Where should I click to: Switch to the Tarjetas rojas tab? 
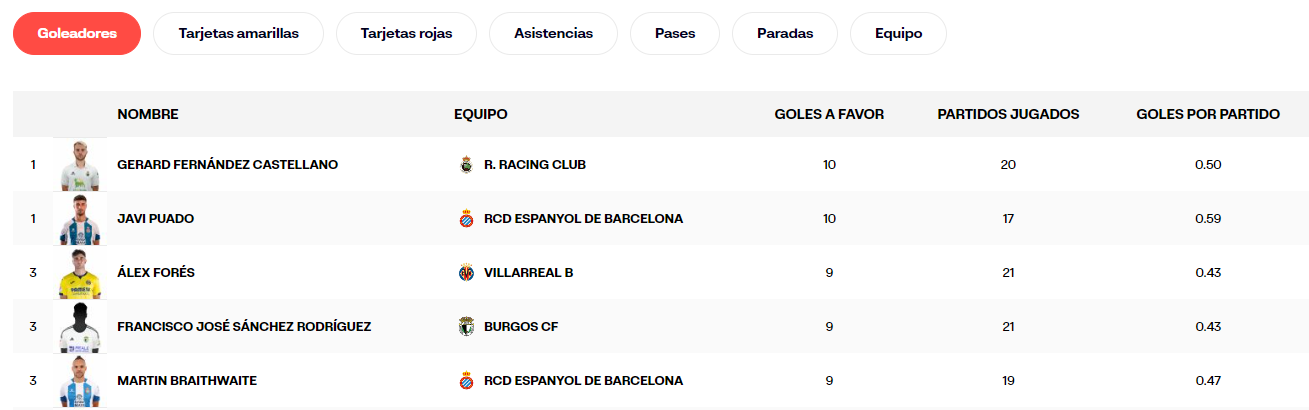[407, 34]
